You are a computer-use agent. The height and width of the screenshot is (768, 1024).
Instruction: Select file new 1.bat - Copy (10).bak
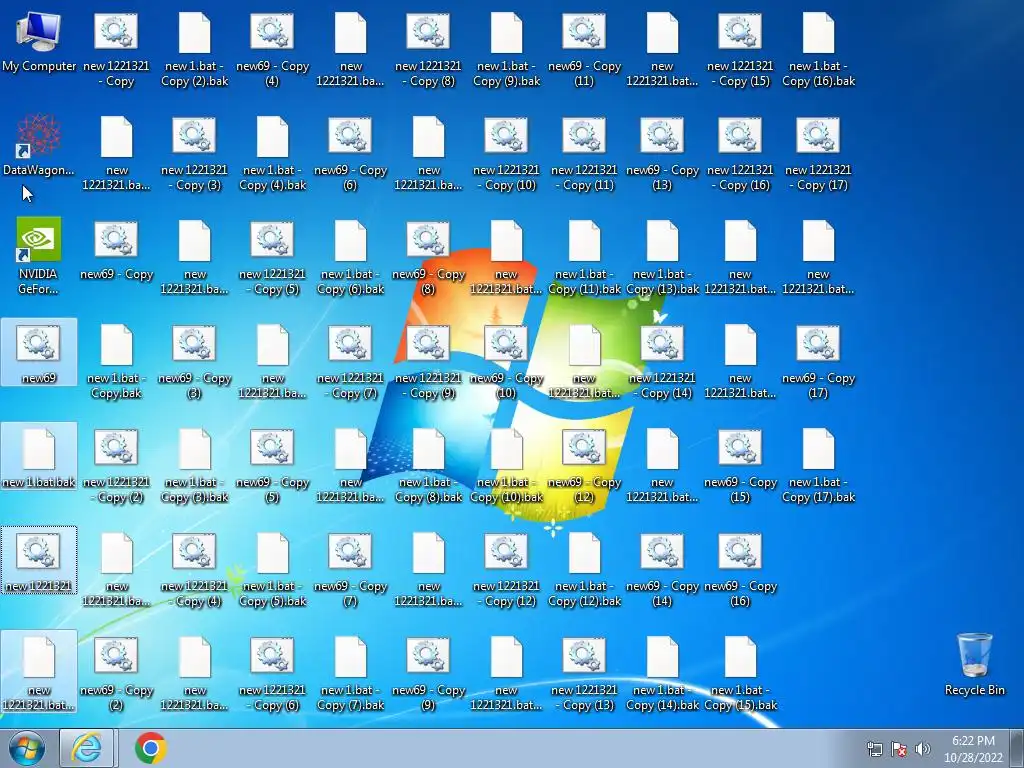click(x=506, y=465)
